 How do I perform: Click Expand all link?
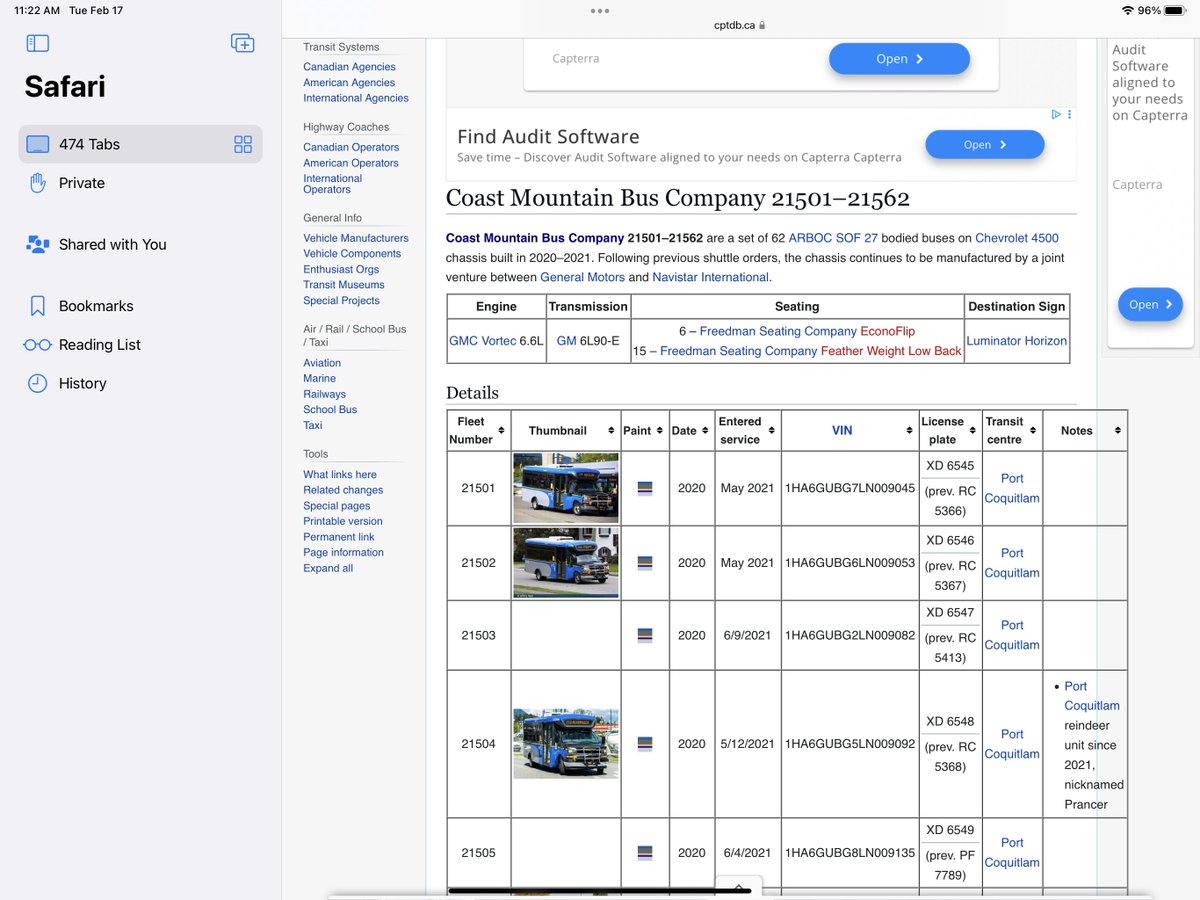click(x=328, y=568)
